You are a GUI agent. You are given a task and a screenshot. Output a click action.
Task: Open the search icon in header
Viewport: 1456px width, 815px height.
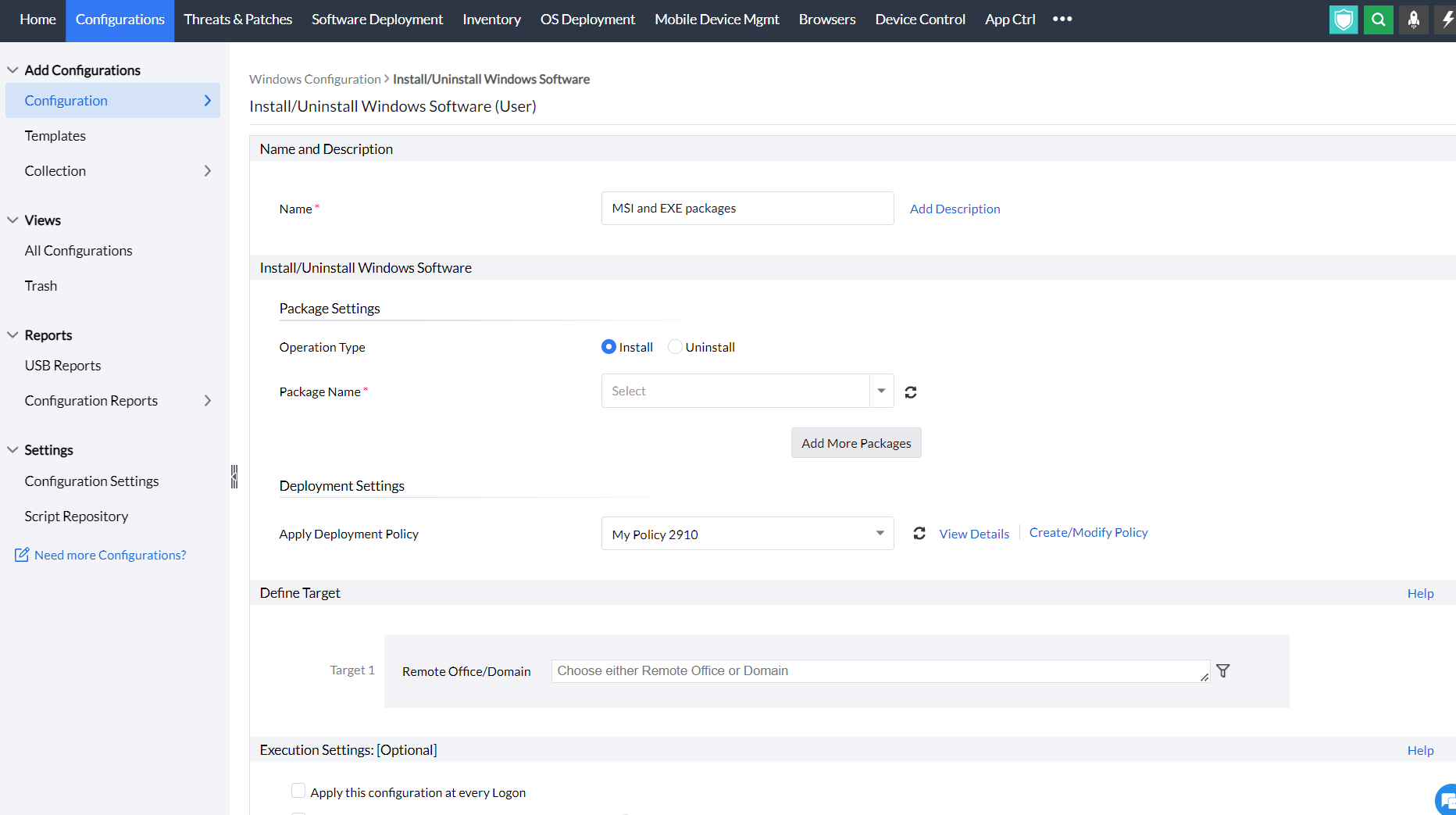[1379, 20]
